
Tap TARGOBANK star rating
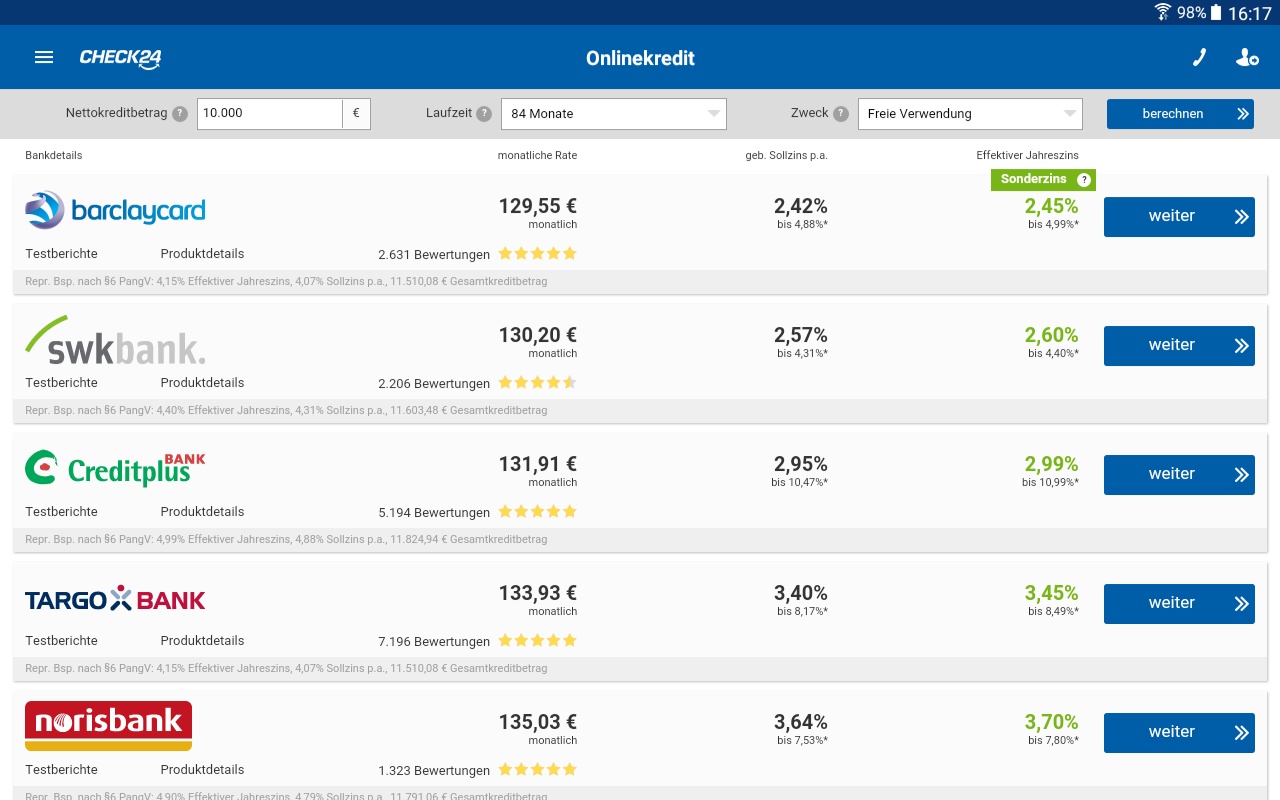538,641
